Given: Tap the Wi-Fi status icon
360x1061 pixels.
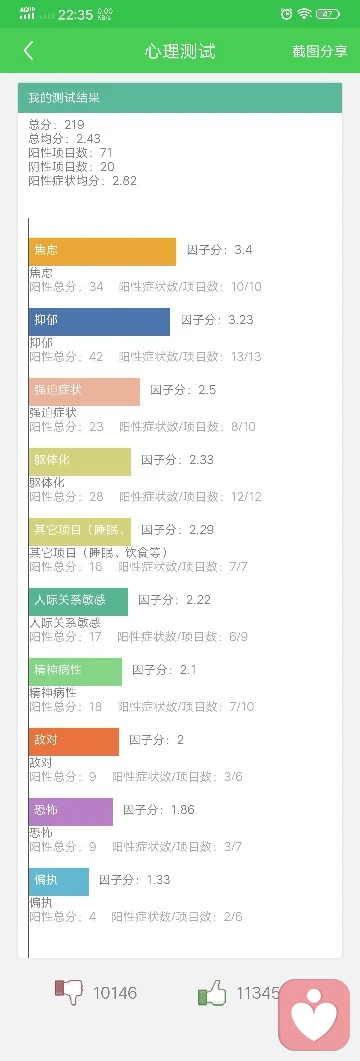Looking at the screenshot, I should coord(305,14).
